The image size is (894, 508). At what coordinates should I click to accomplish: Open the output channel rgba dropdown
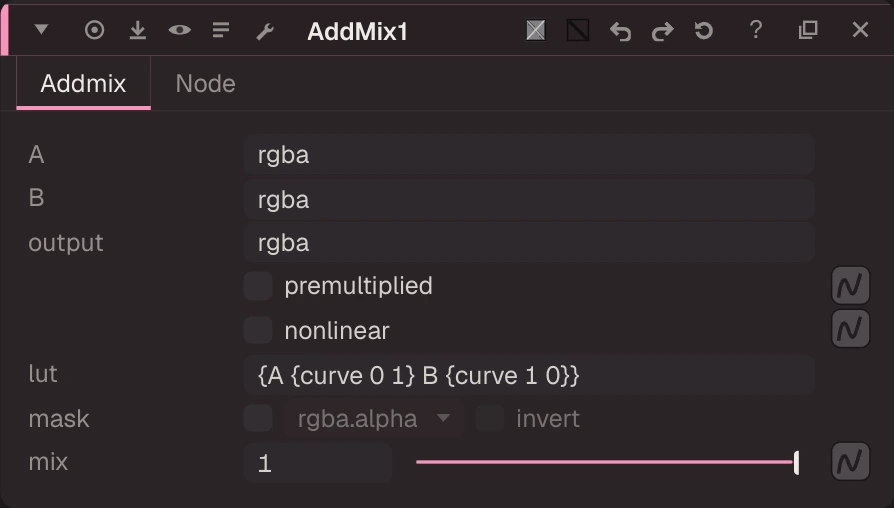coord(529,243)
